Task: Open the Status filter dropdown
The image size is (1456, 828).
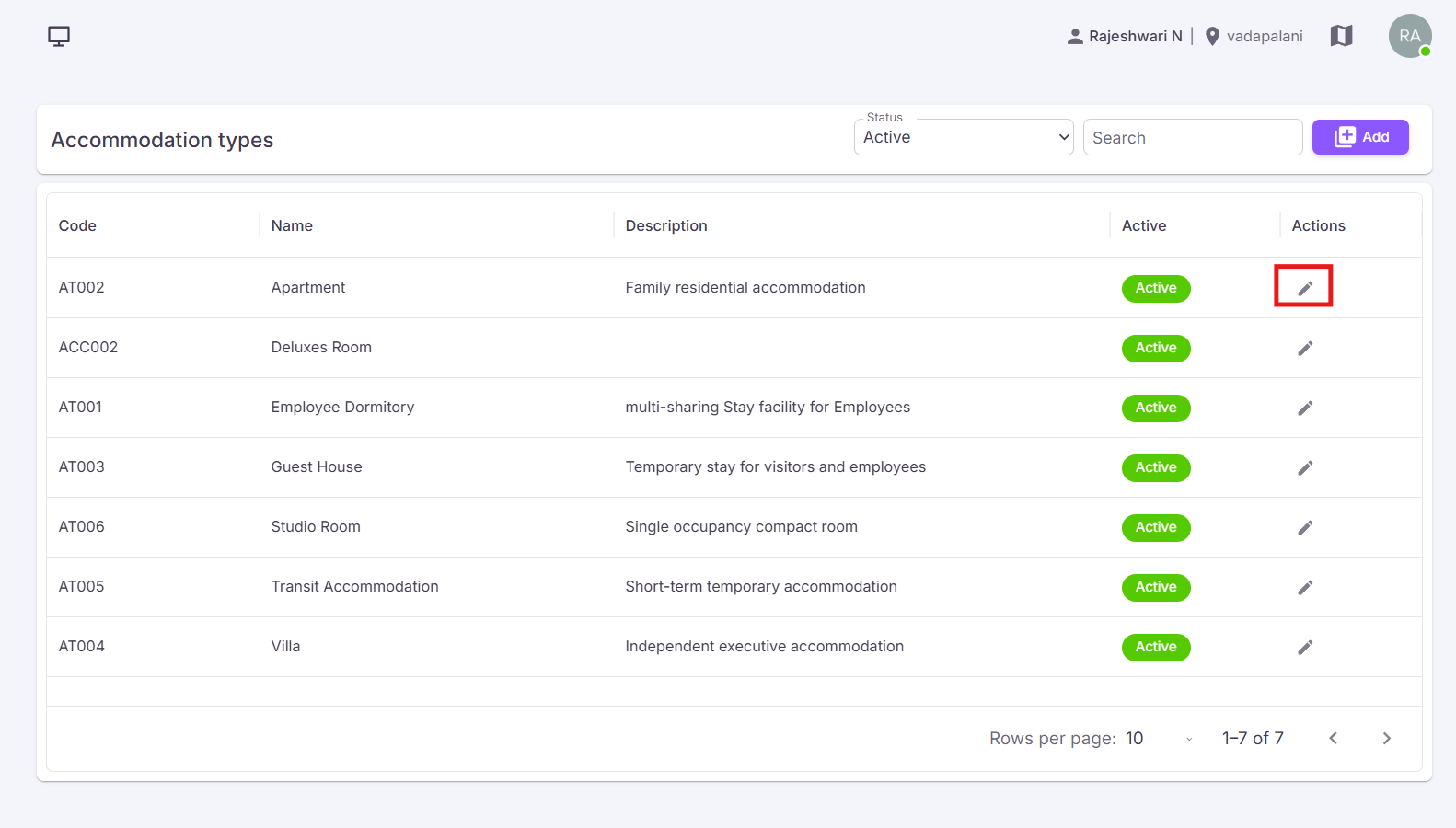Action: 964,137
